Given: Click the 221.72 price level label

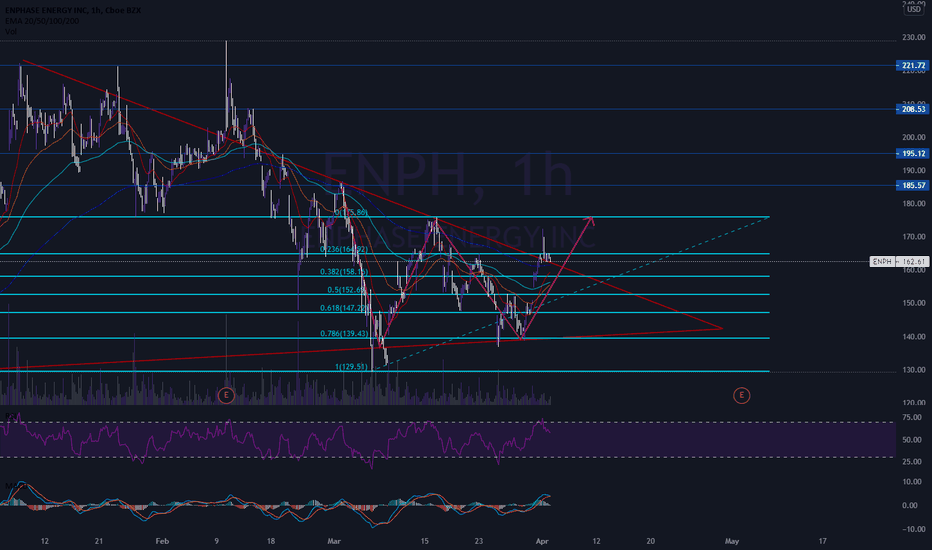Looking at the screenshot, I should coord(913,65).
